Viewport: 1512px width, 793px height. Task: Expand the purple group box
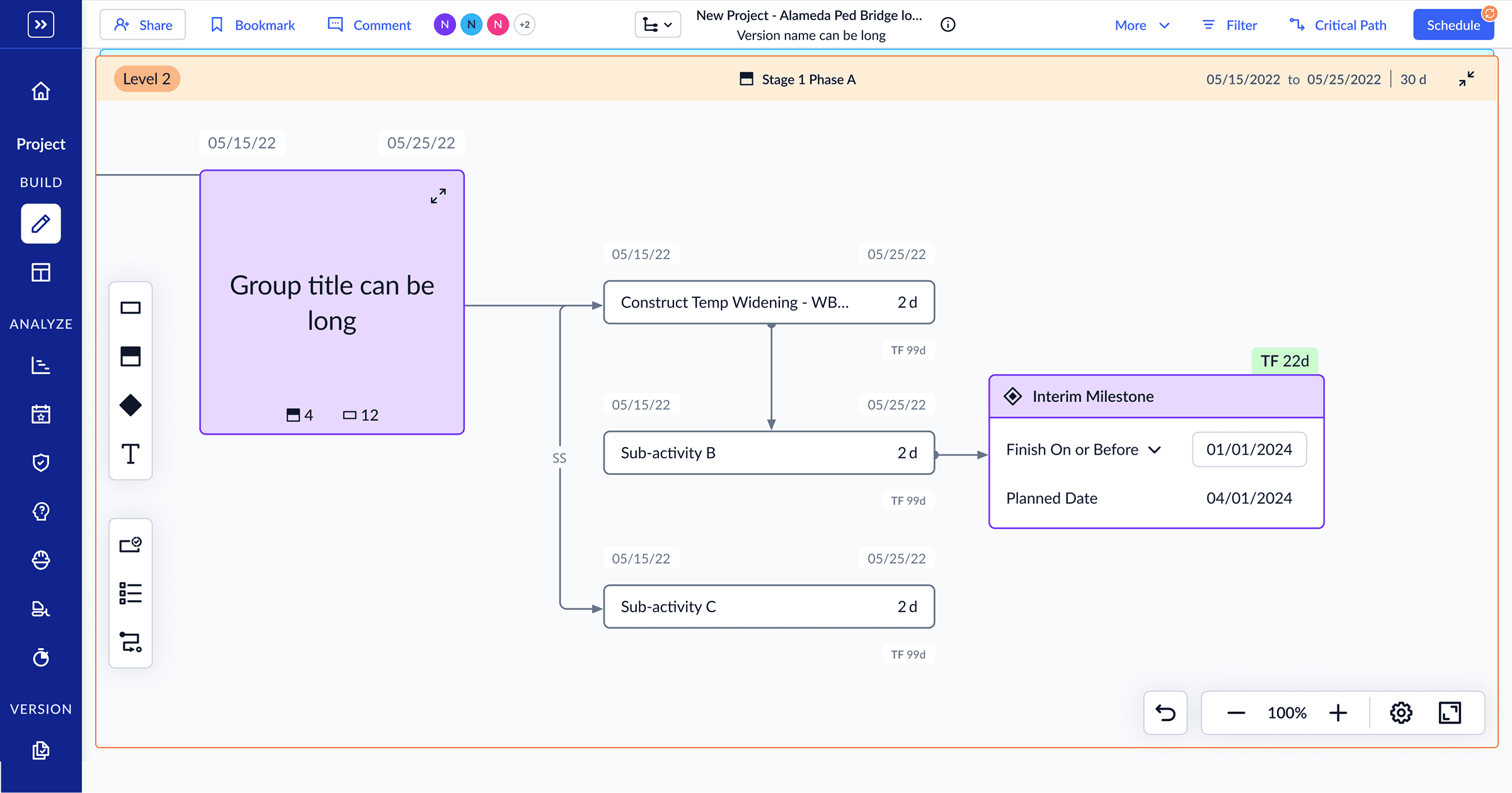(x=438, y=196)
